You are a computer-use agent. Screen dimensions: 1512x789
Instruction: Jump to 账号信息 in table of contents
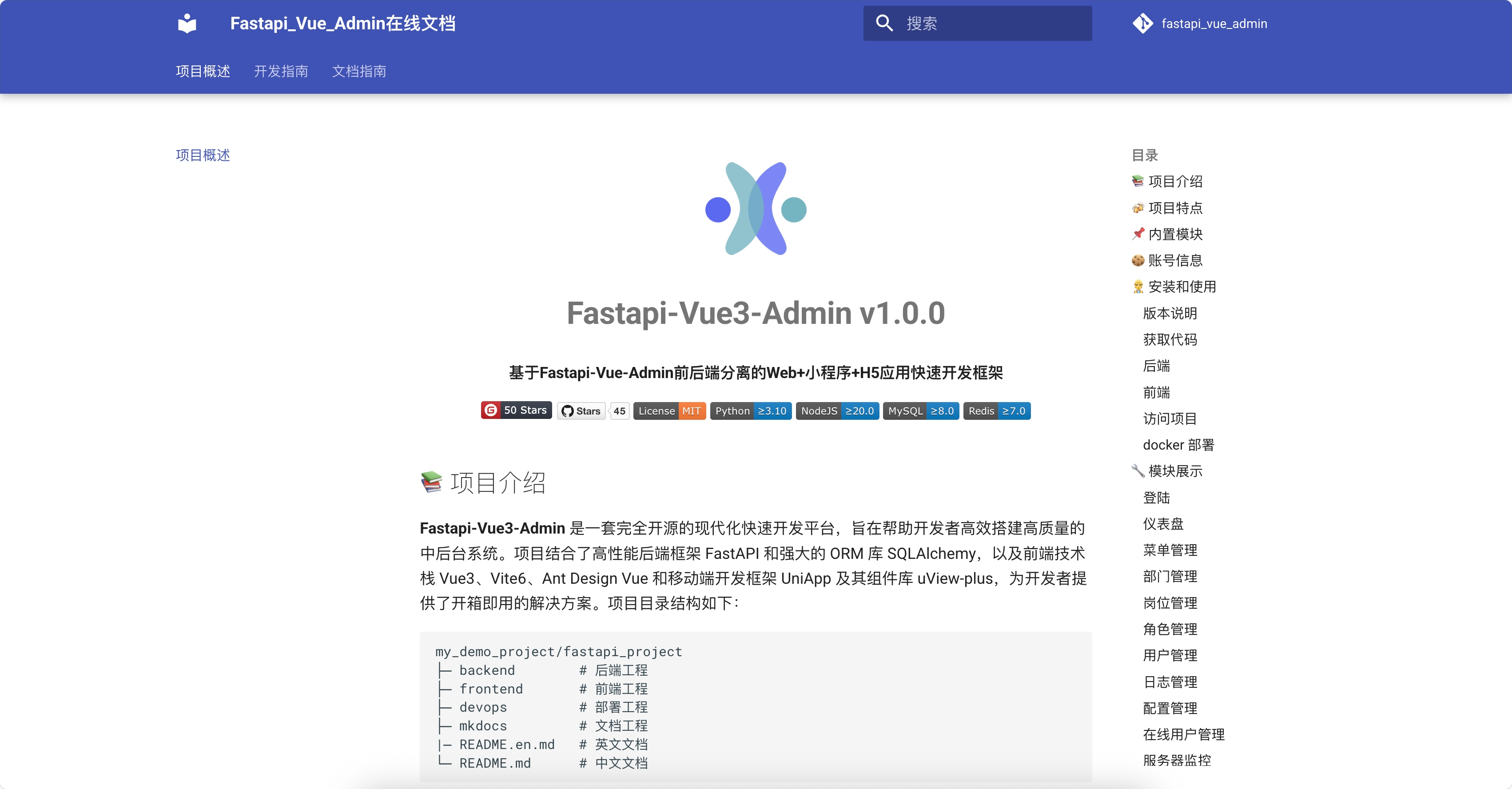[1167, 260]
